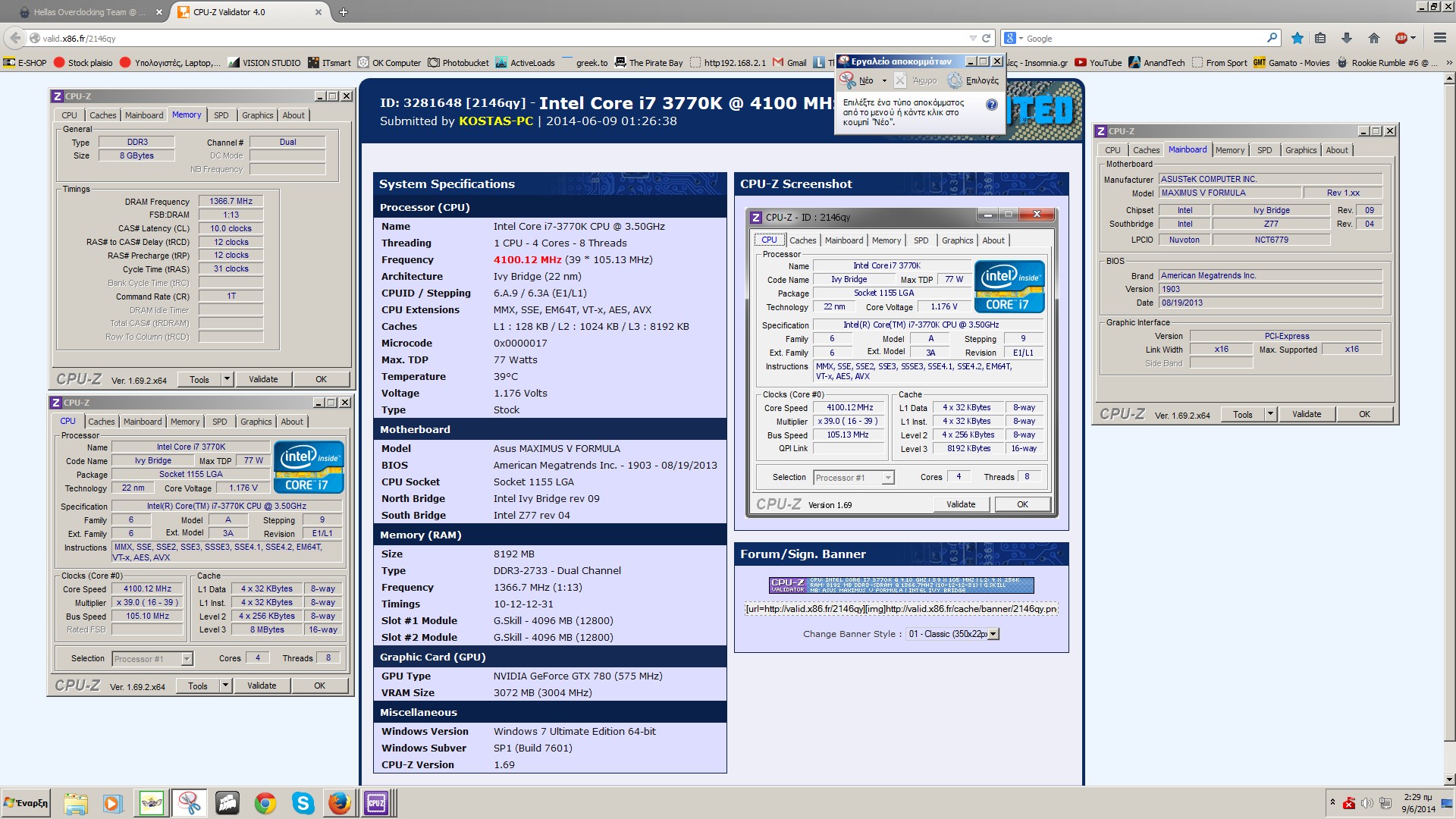Image resolution: width=1456 pixels, height=819 pixels.
Task: Select Graphics tab in Mainboard CPU-Z window
Action: point(1301,150)
